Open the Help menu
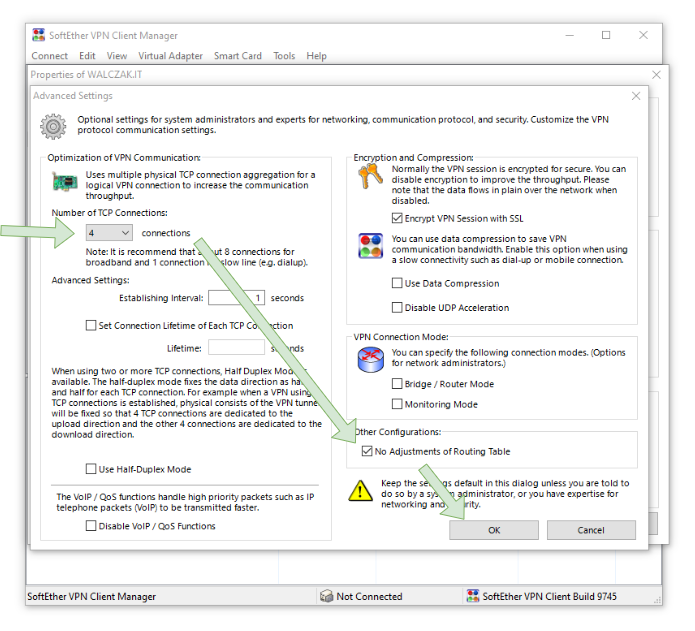This screenshot has height=631, width=695. 316,56
